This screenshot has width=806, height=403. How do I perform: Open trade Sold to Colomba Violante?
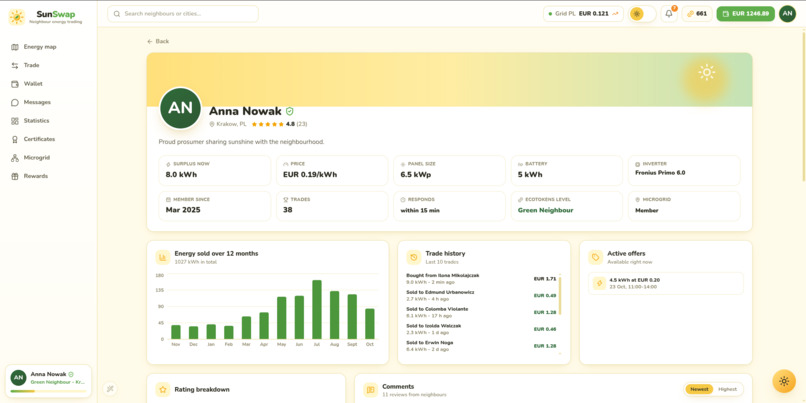(481, 312)
